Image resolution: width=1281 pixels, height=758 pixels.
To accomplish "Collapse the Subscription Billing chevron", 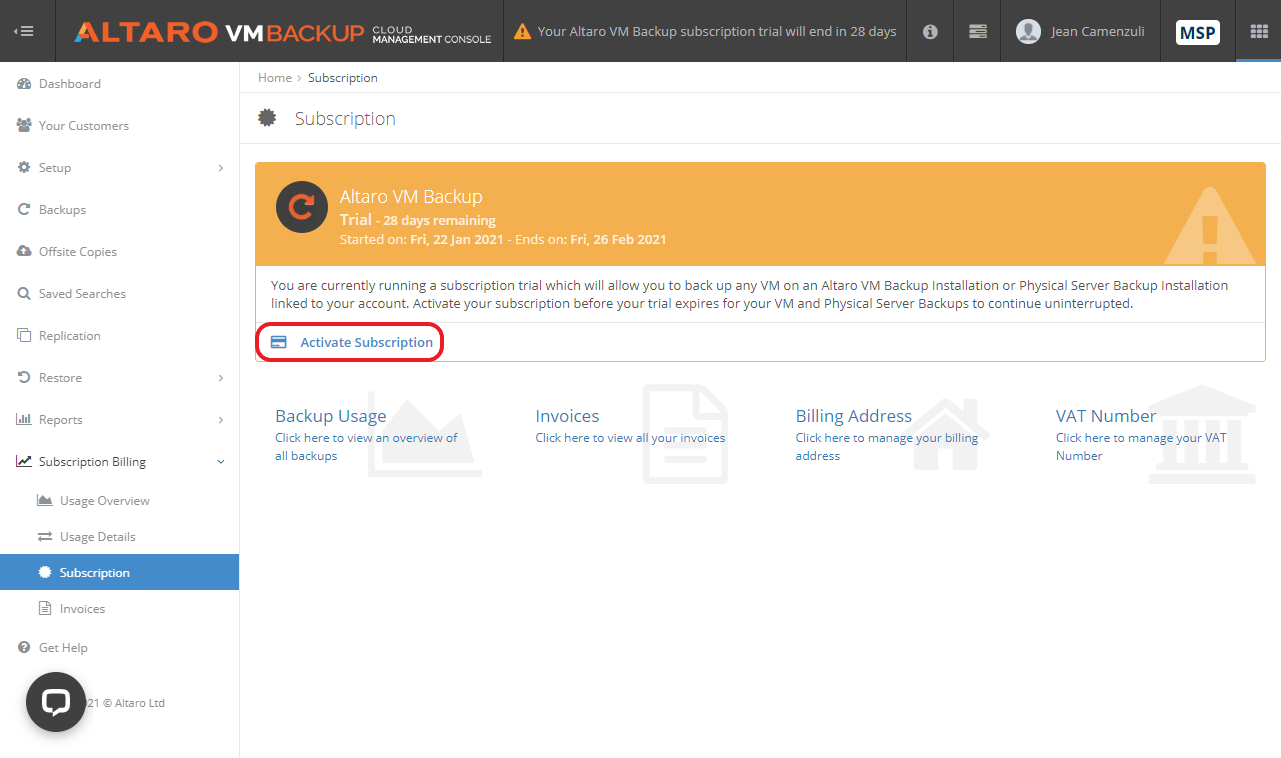I will pyautogui.click(x=221, y=462).
